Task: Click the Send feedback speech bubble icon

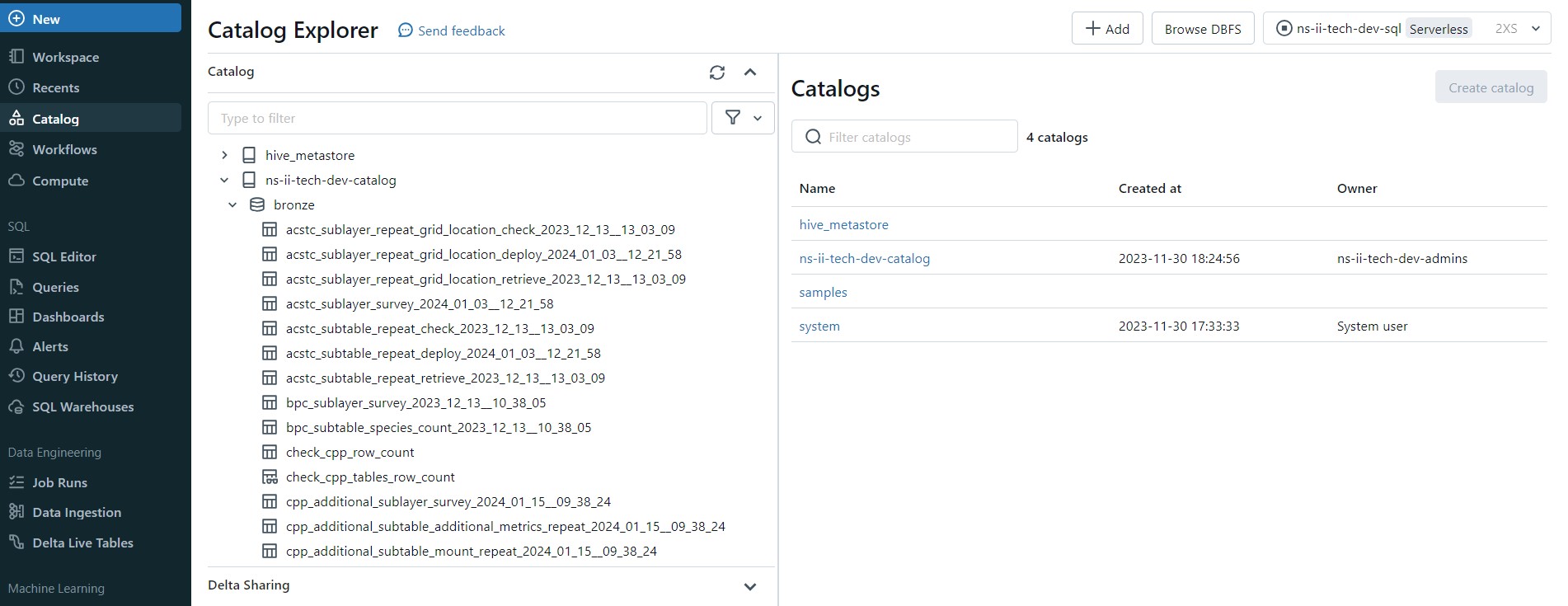Action: point(405,31)
